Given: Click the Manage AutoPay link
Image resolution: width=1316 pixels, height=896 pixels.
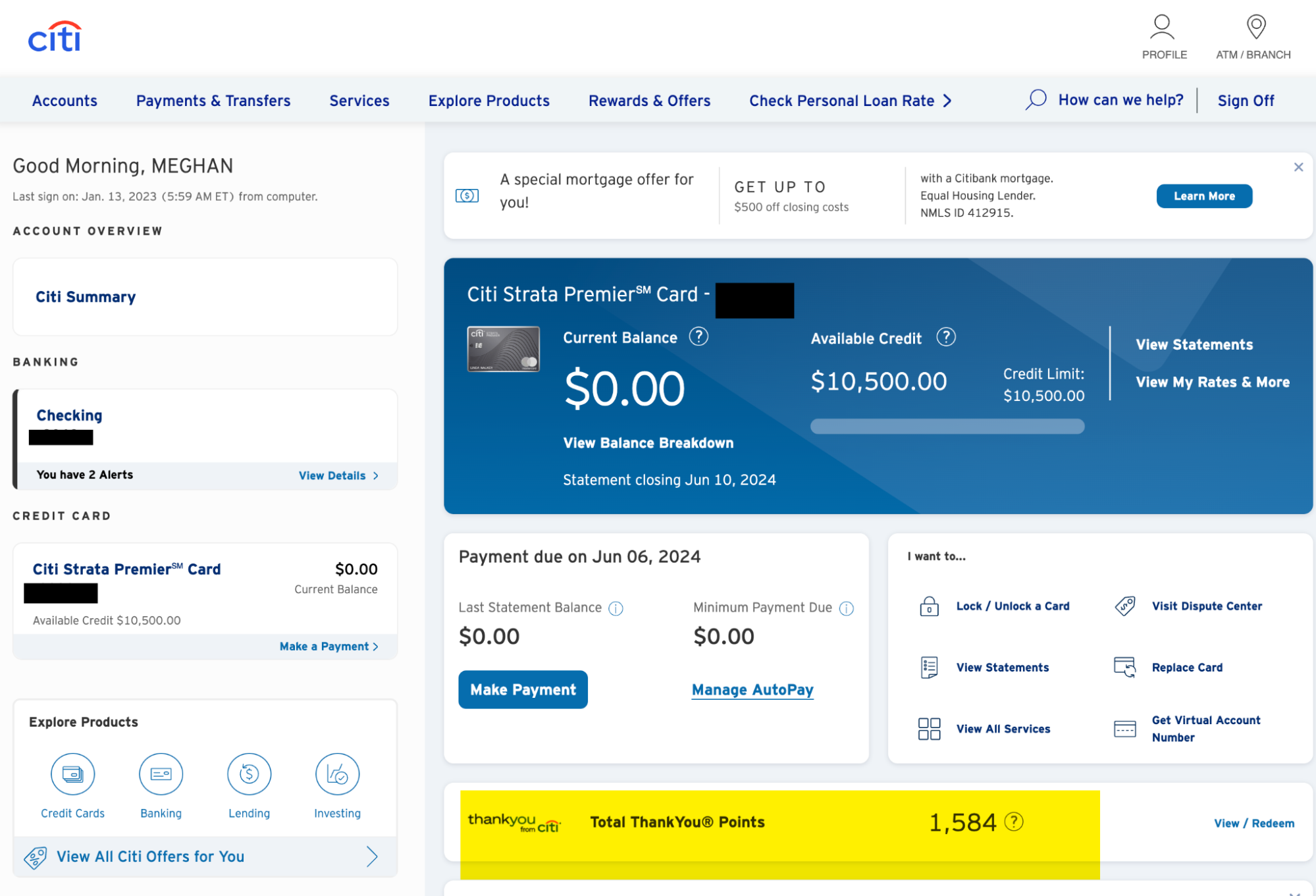Looking at the screenshot, I should pyautogui.click(x=752, y=690).
